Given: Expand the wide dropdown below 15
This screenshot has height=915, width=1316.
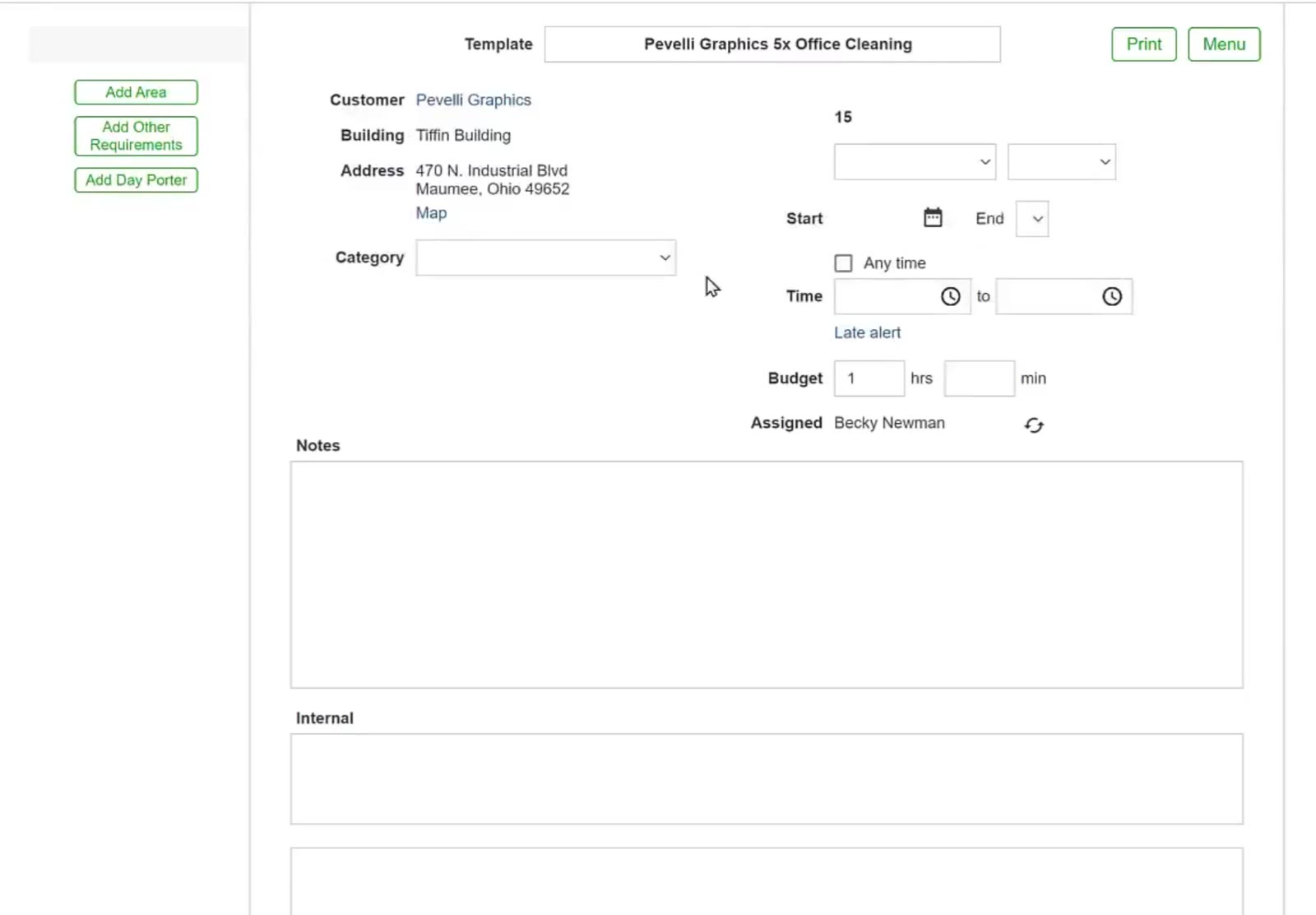Looking at the screenshot, I should 915,162.
